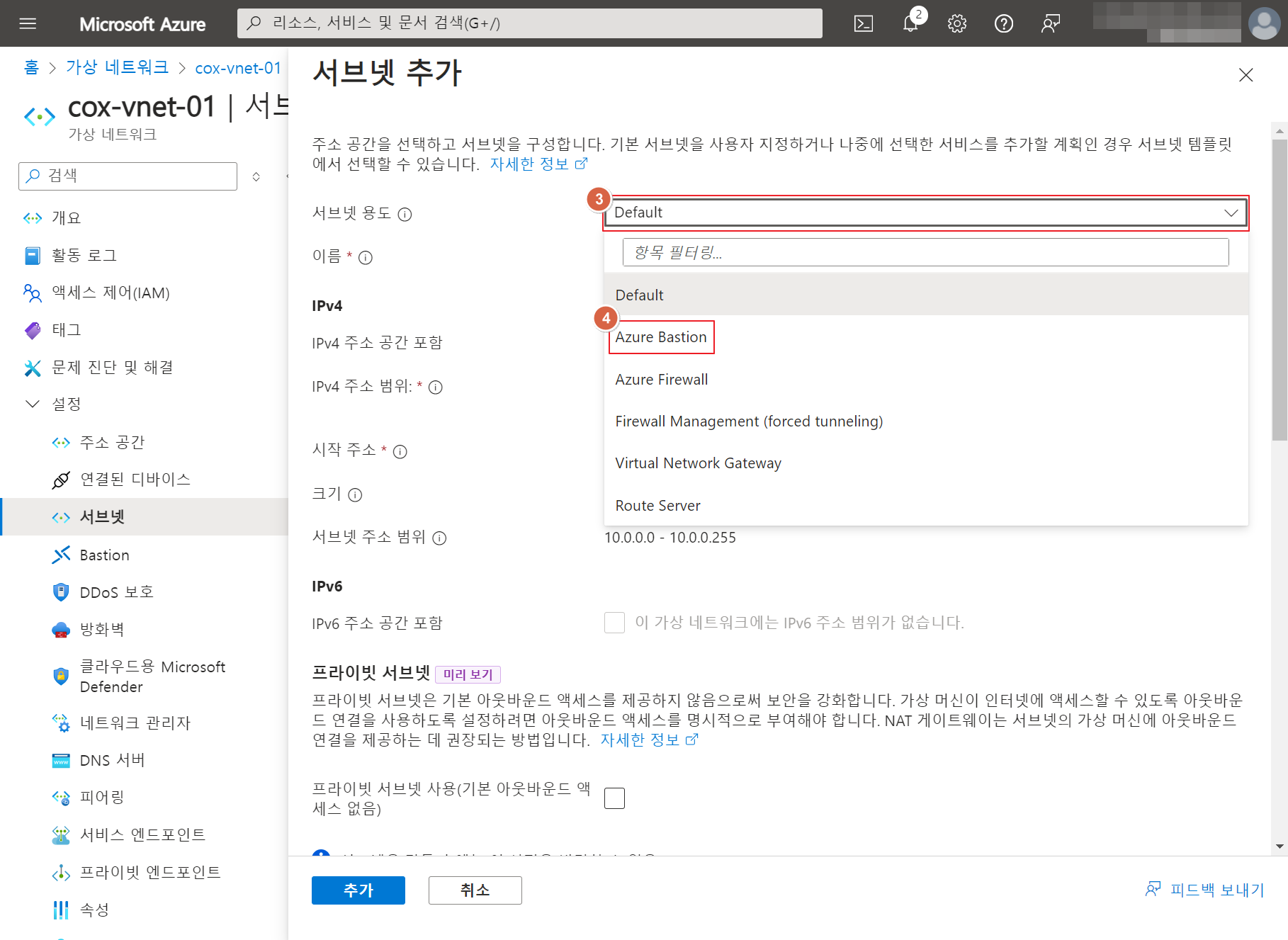
Task: Open the 속성 properties page
Action: (x=94, y=910)
